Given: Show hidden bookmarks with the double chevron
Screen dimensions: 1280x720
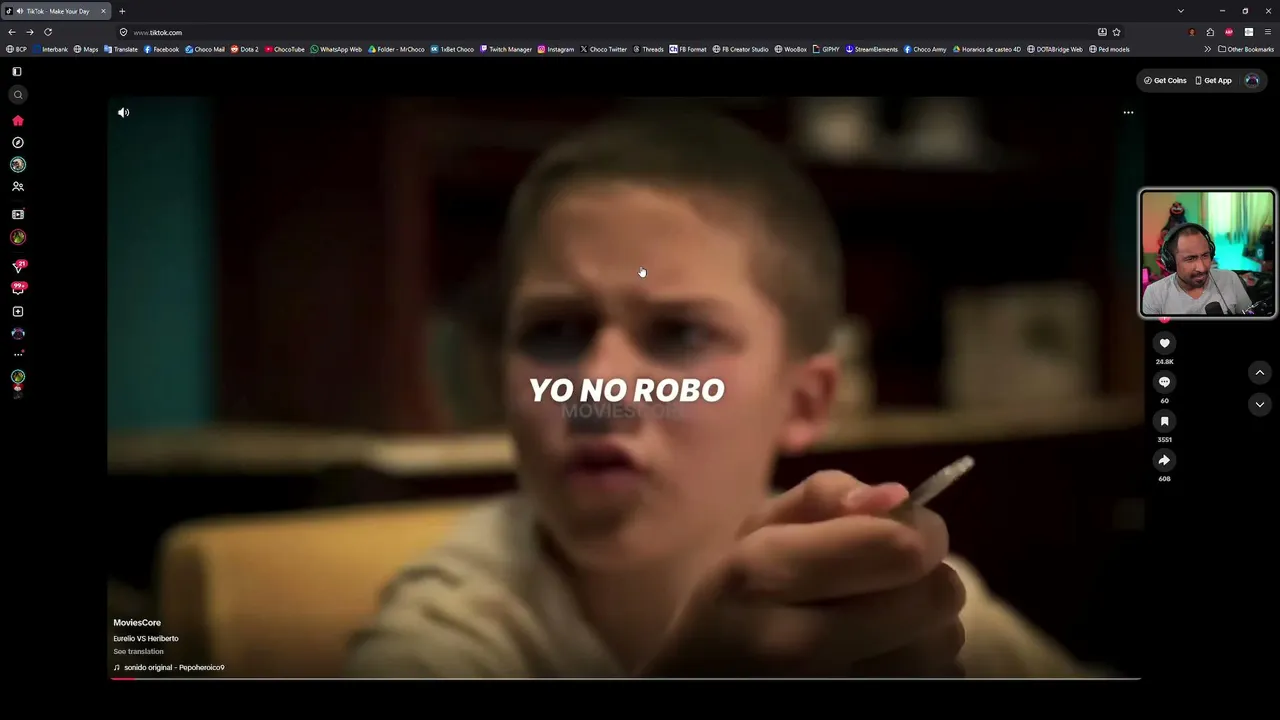Looking at the screenshot, I should coord(1207,49).
